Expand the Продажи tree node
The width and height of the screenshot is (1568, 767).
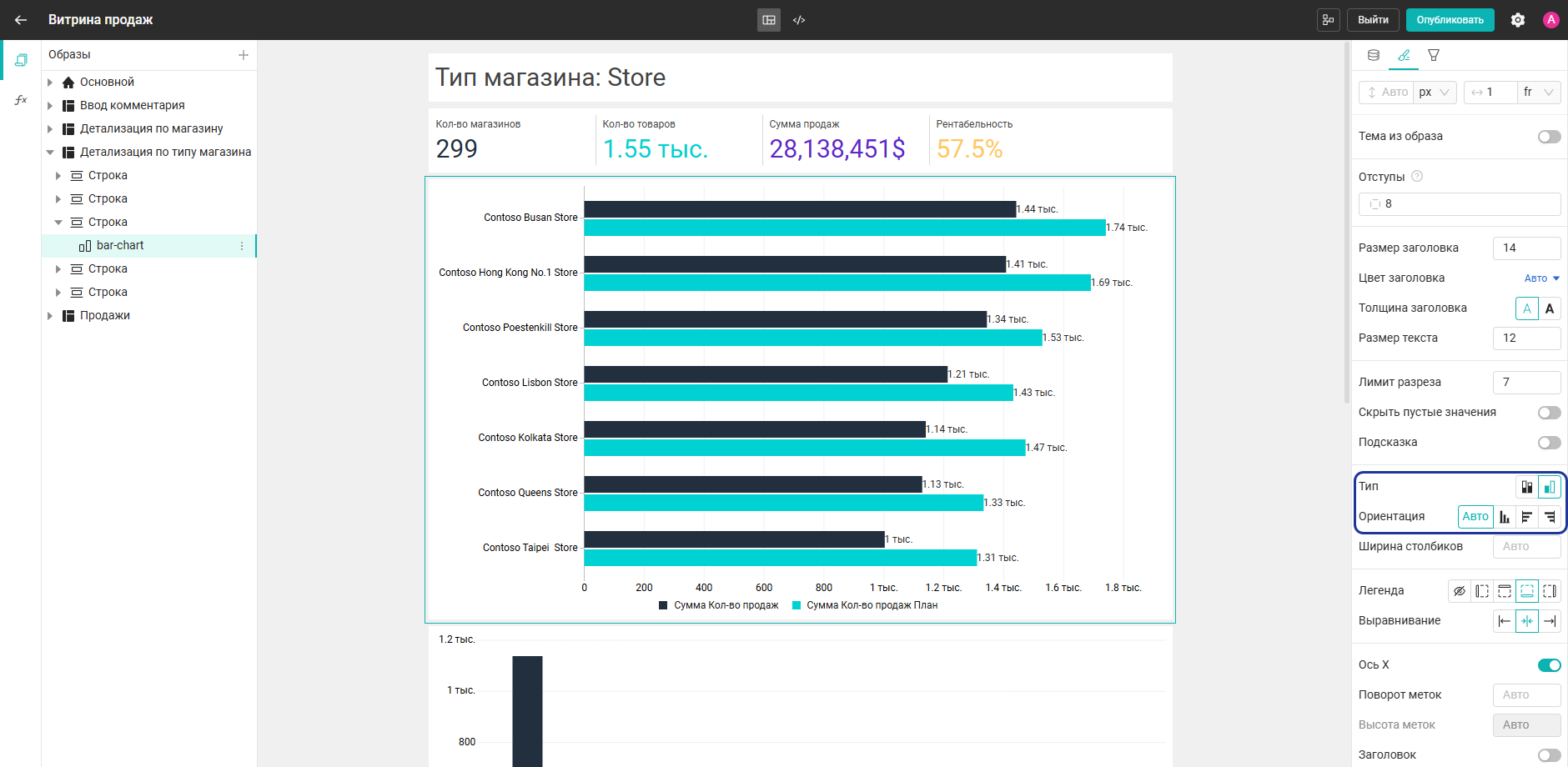coord(50,316)
